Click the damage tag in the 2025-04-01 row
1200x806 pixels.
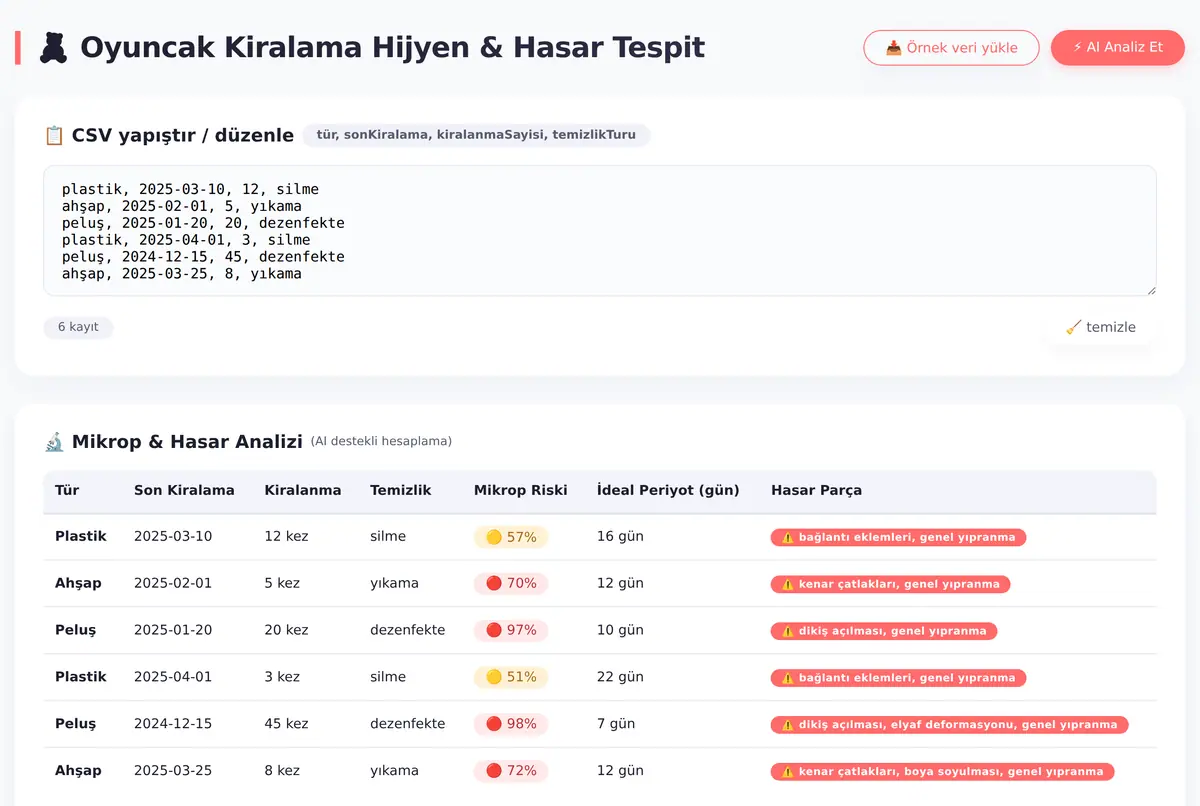point(898,678)
